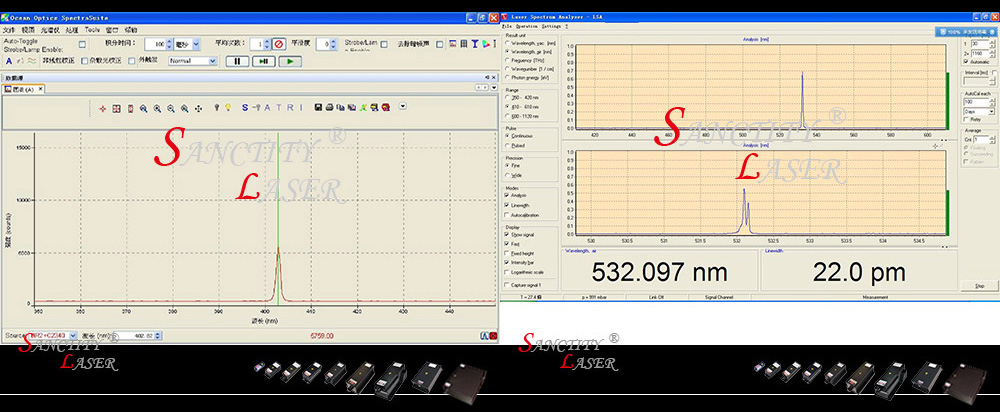Open the Source dropdown at bottom of SpectraSuite
This screenshot has height=412, width=1000.
click(73, 335)
